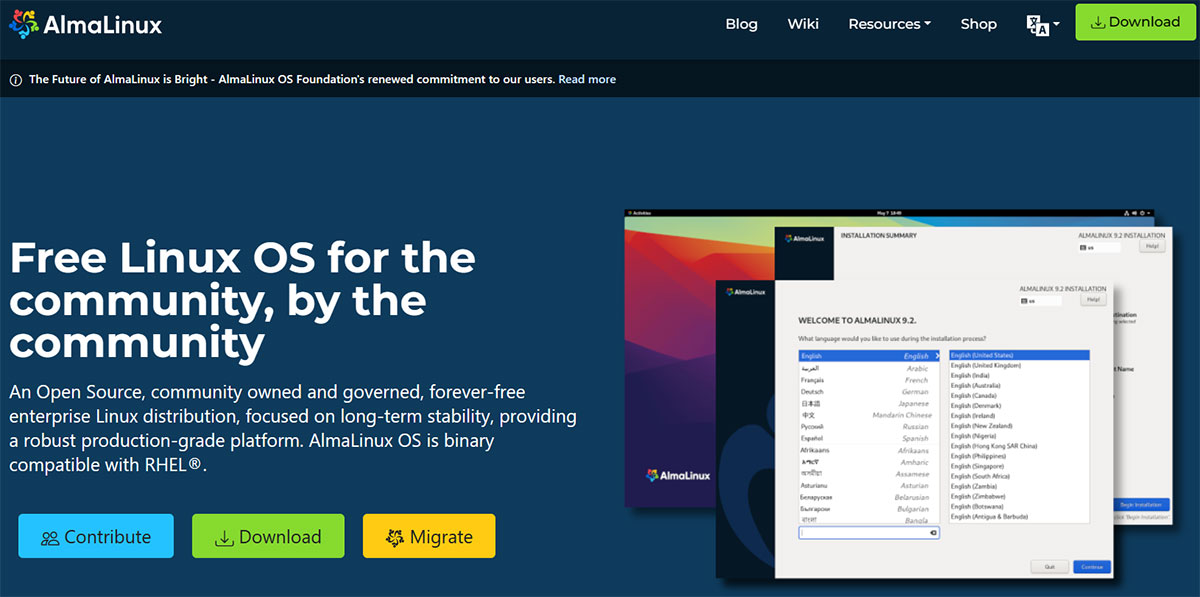This screenshot has width=1200, height=597.
Task: Click Continue in the installer welcome window
Action: tap(1092, 567)
